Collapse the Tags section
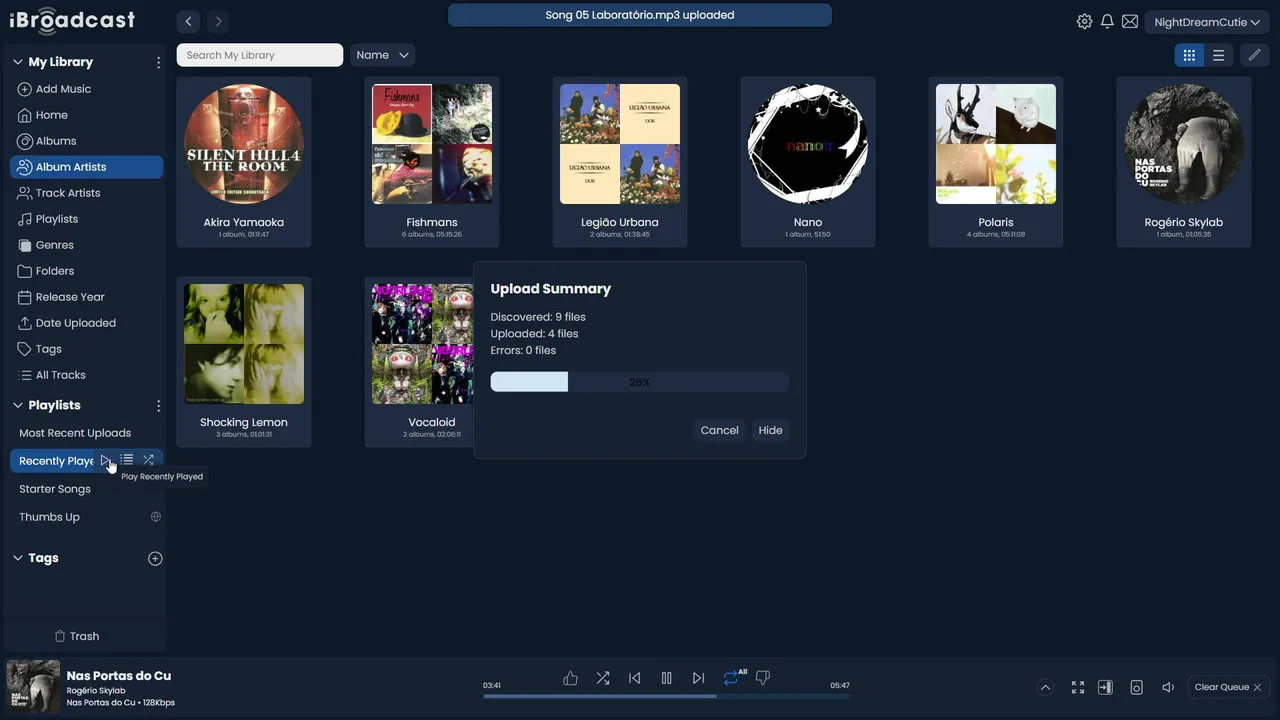1280x720 pixels. (x=18, y=558)
